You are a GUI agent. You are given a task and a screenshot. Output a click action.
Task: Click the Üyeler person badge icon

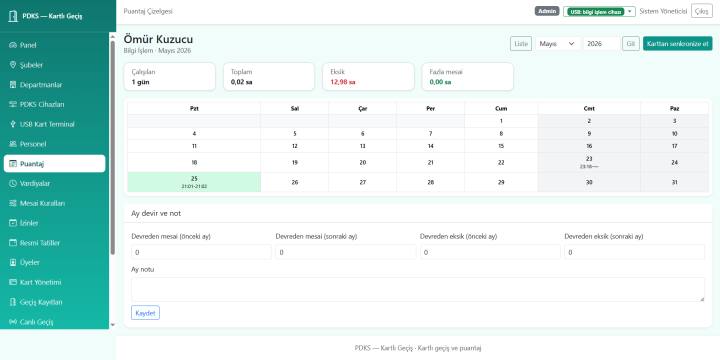[13, 263]
